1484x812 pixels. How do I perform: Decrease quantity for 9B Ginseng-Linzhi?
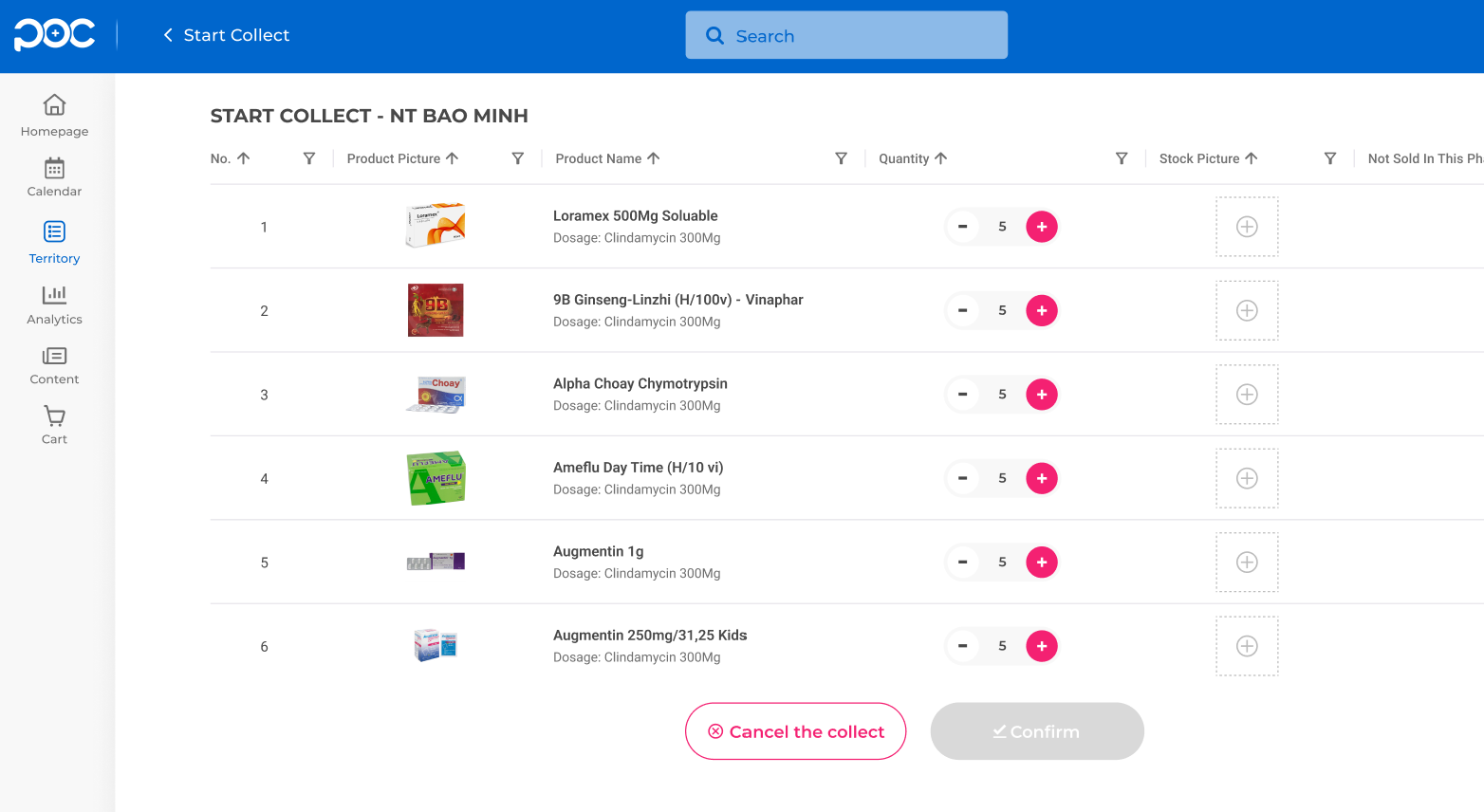(x=962, y=310)
